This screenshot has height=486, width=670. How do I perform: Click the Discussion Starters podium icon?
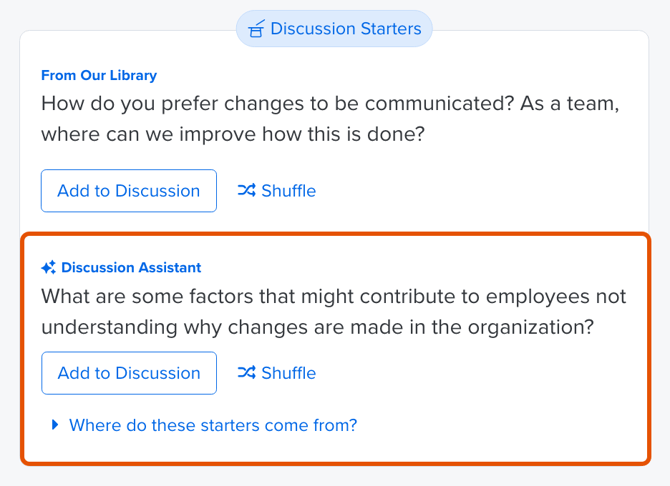pos(256,29)
